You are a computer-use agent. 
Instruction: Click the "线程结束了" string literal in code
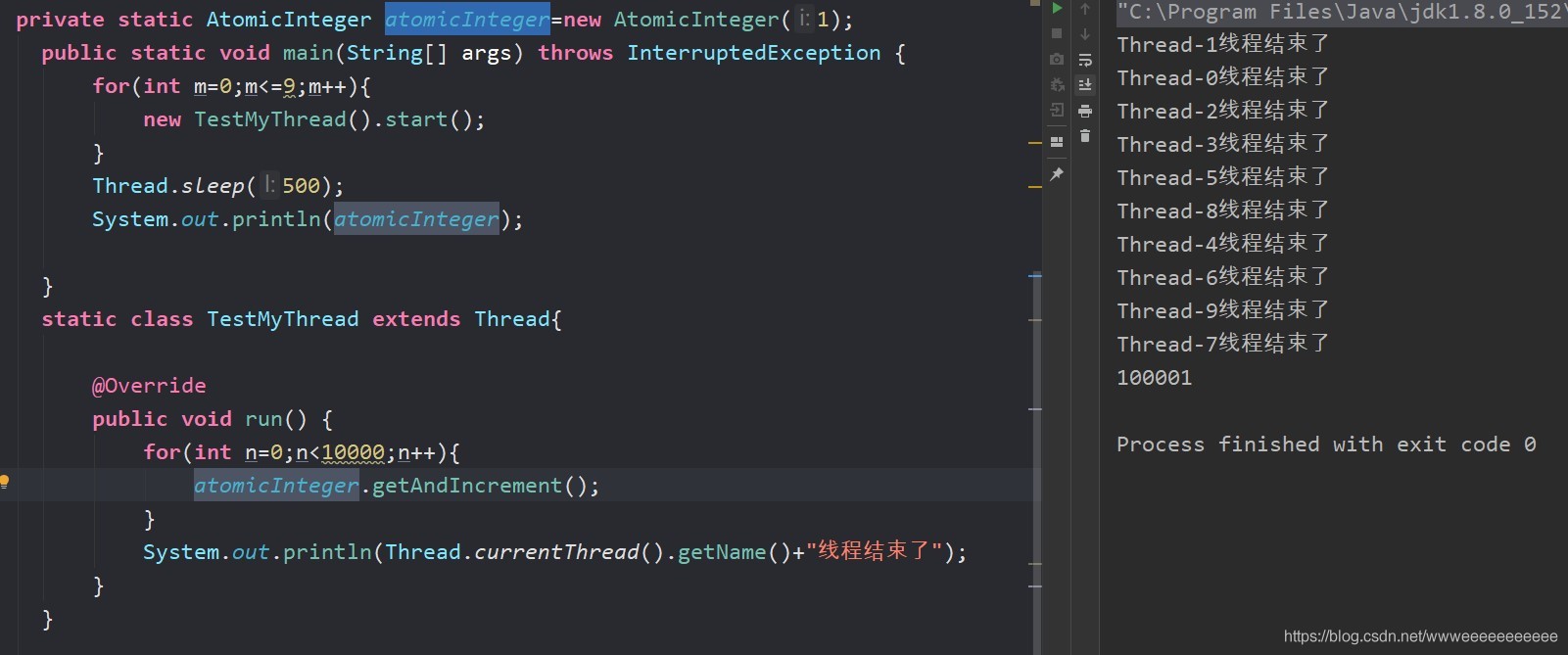point(874,551)
